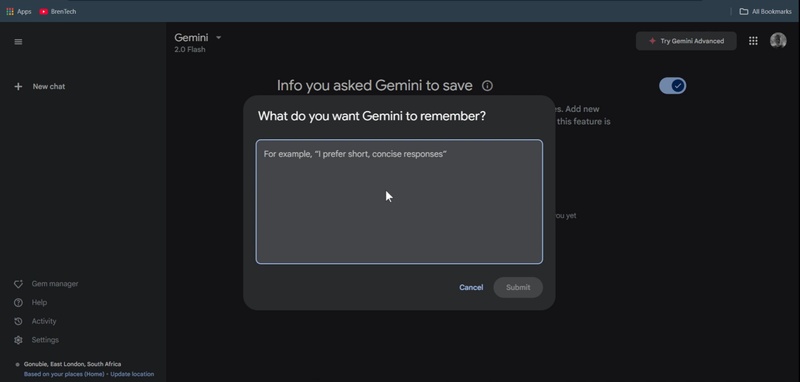Click the Based on your places link

coord(64,374)
